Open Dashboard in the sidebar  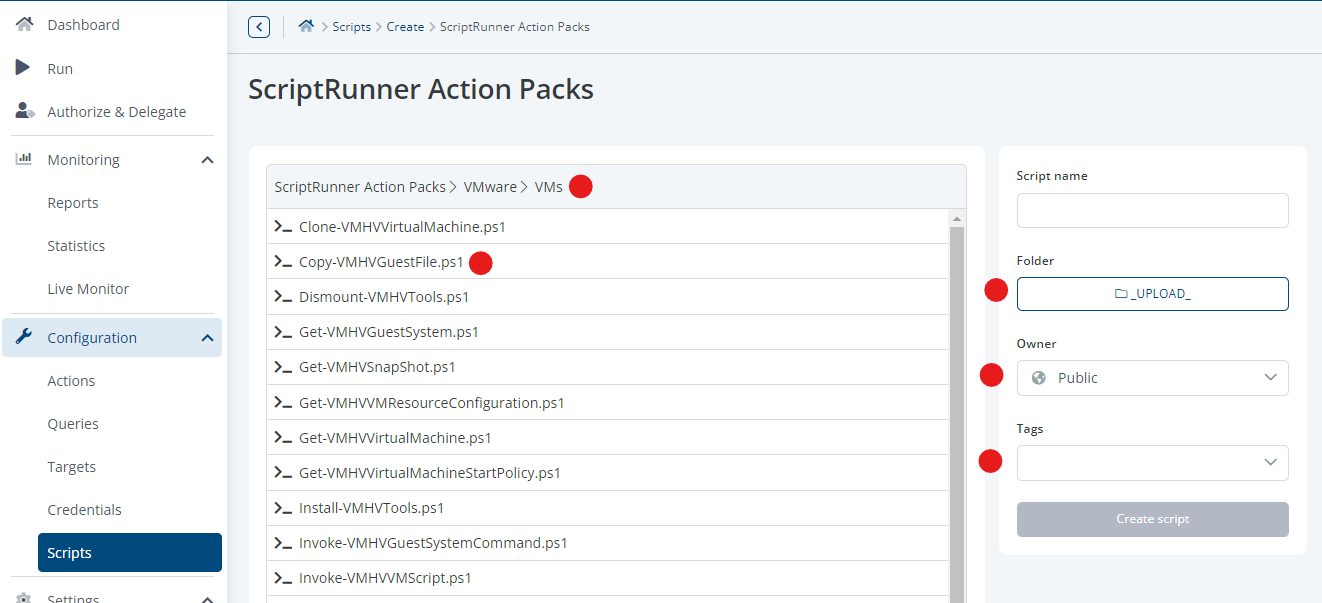(83, 24)
